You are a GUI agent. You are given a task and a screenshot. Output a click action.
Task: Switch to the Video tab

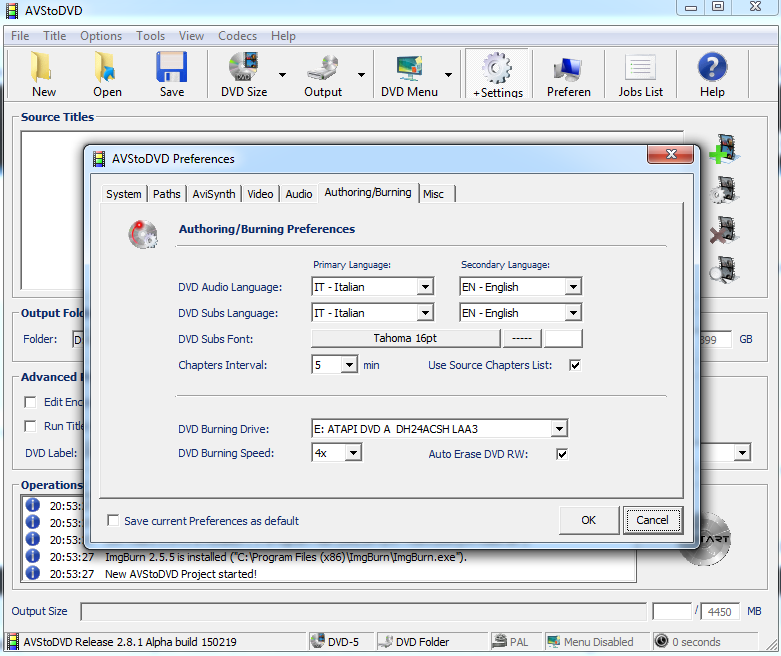pyautogui.click(x=260, y=194)
